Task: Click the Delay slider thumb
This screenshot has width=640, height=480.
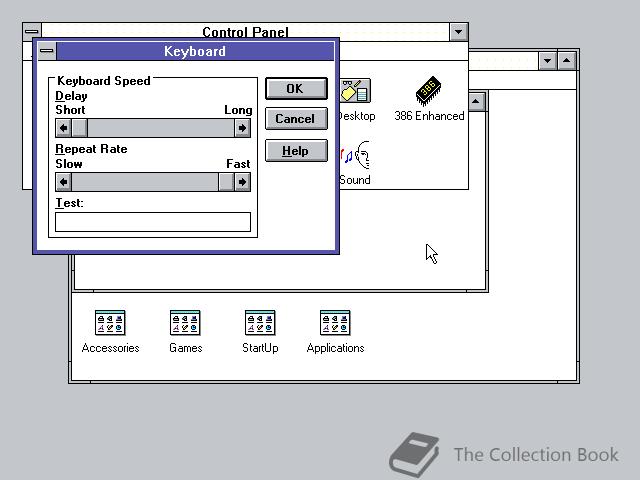Action: tap(80, 128)
